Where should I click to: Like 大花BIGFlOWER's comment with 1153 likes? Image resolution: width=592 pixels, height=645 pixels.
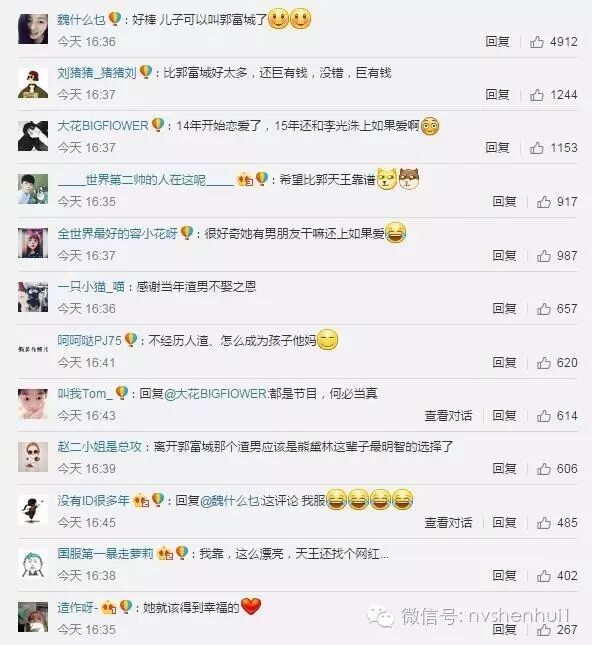[x=536, y=148]
